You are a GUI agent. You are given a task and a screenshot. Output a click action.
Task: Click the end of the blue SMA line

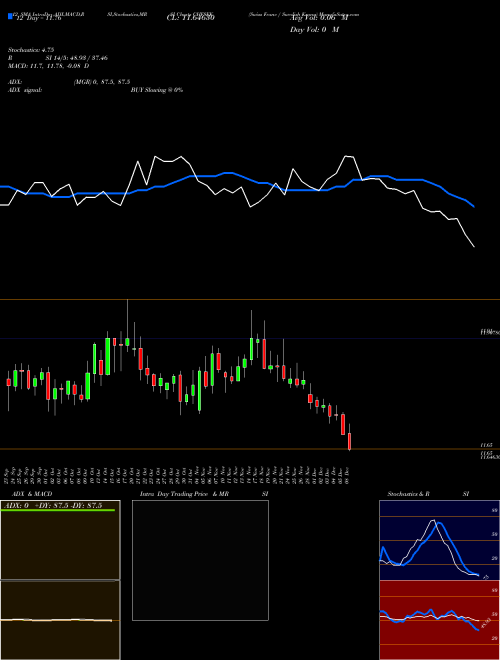pyautogui.click(x=474, y=207)
